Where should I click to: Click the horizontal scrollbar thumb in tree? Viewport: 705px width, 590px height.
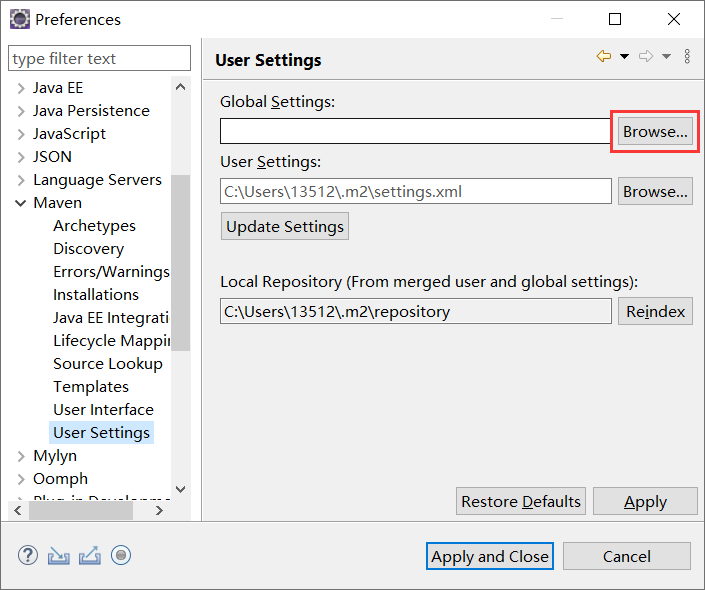[81, 510]
